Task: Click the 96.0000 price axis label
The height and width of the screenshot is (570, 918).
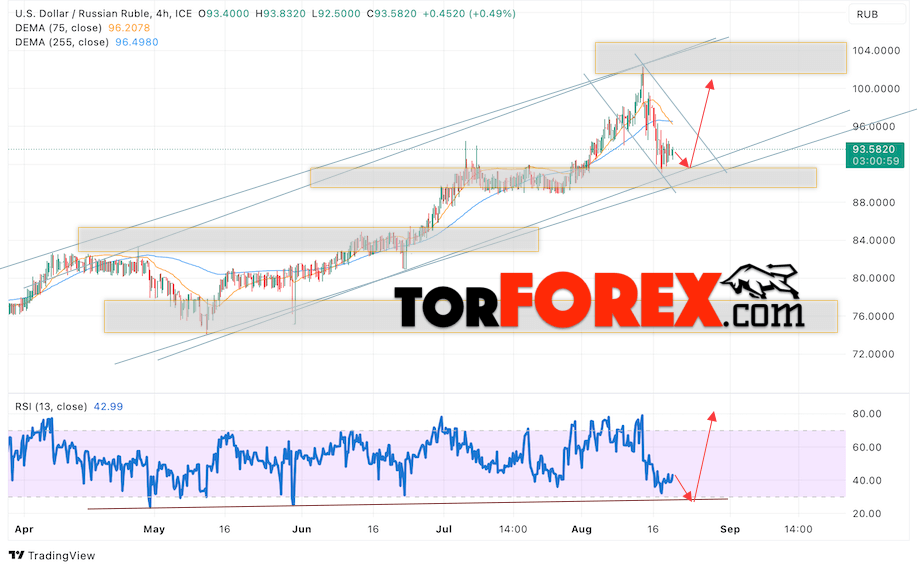Action: (874, 126)
